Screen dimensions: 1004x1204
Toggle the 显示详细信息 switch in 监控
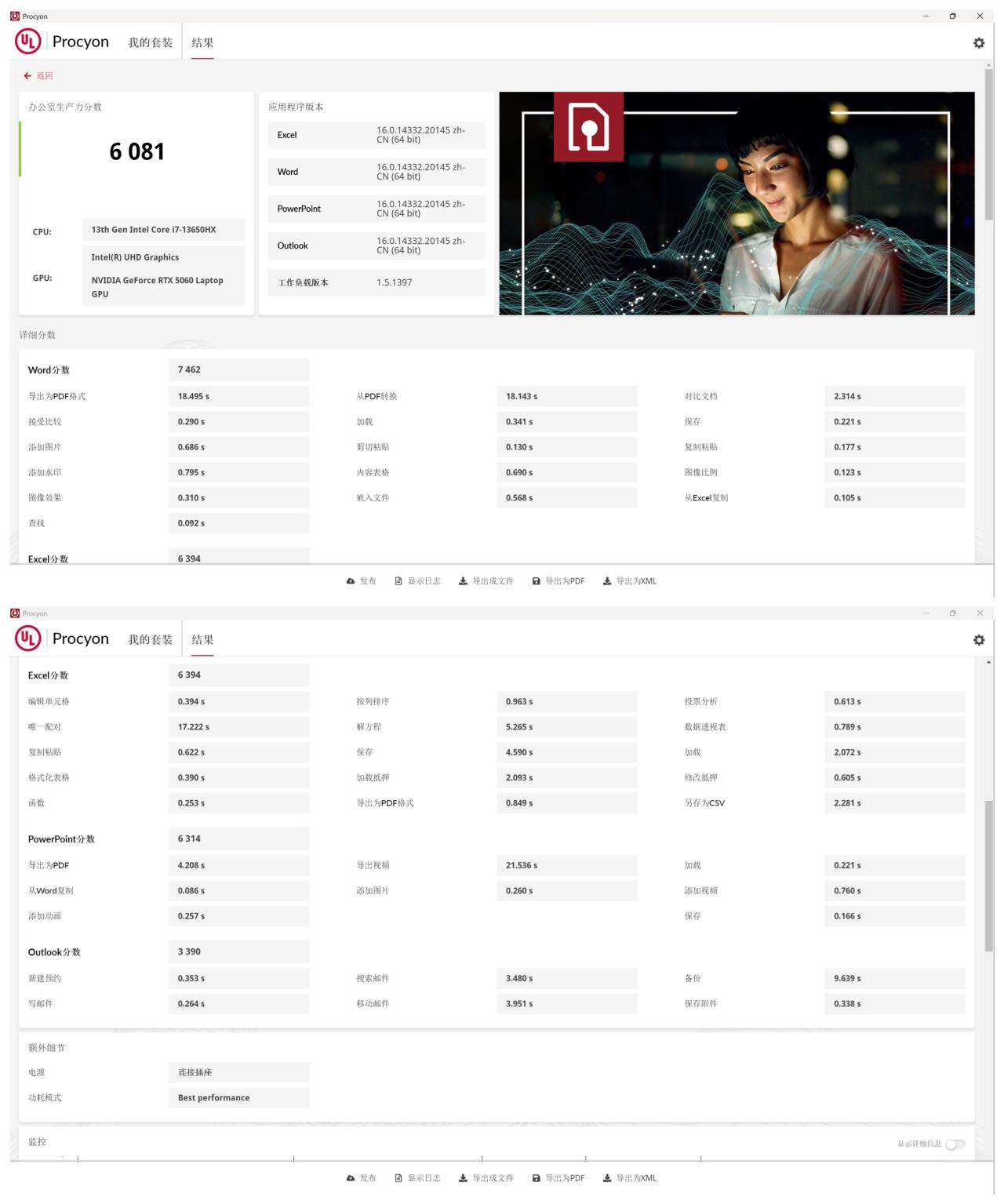[x=955, y=1144]
